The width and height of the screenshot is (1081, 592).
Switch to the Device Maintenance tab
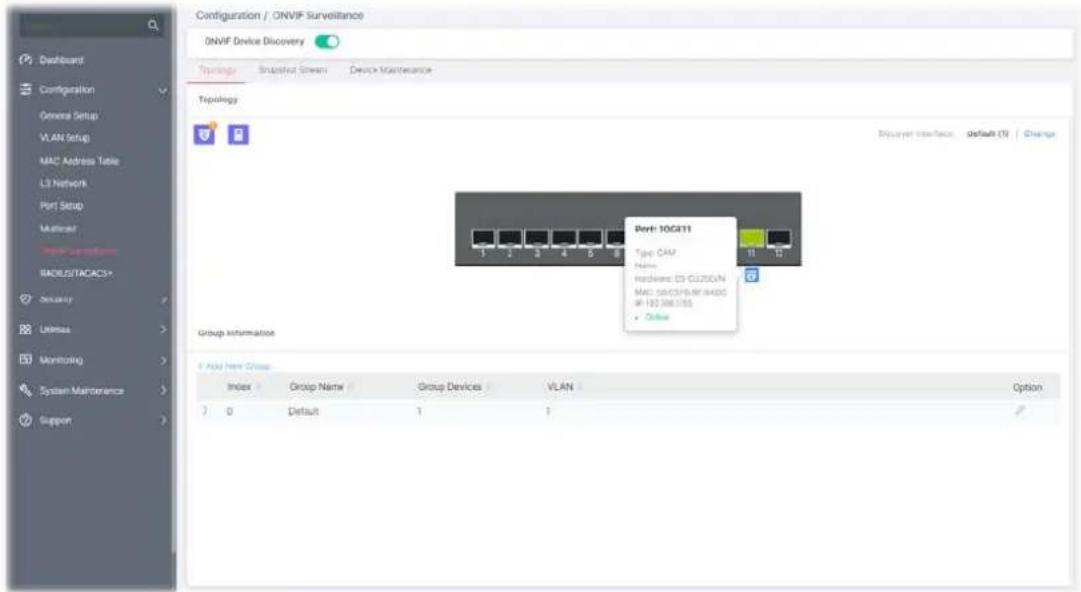(x=390, y=70)
